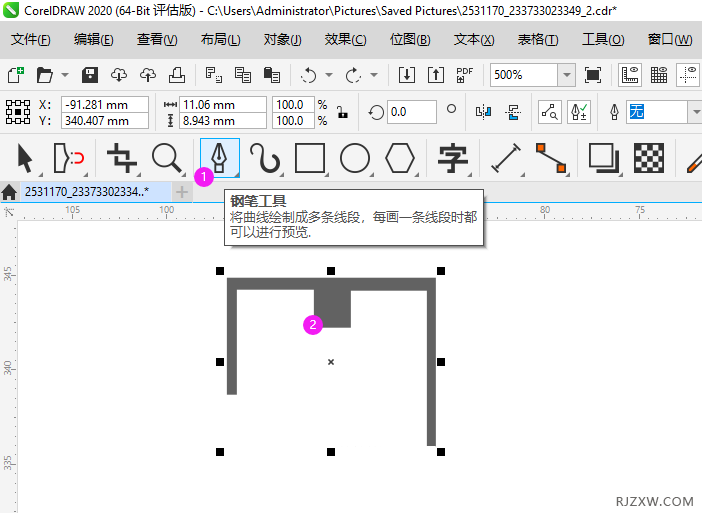The height and width of the screenshot is (513, 702).
Task: Select the Artistic Media tool
Action: click(265, 158)
